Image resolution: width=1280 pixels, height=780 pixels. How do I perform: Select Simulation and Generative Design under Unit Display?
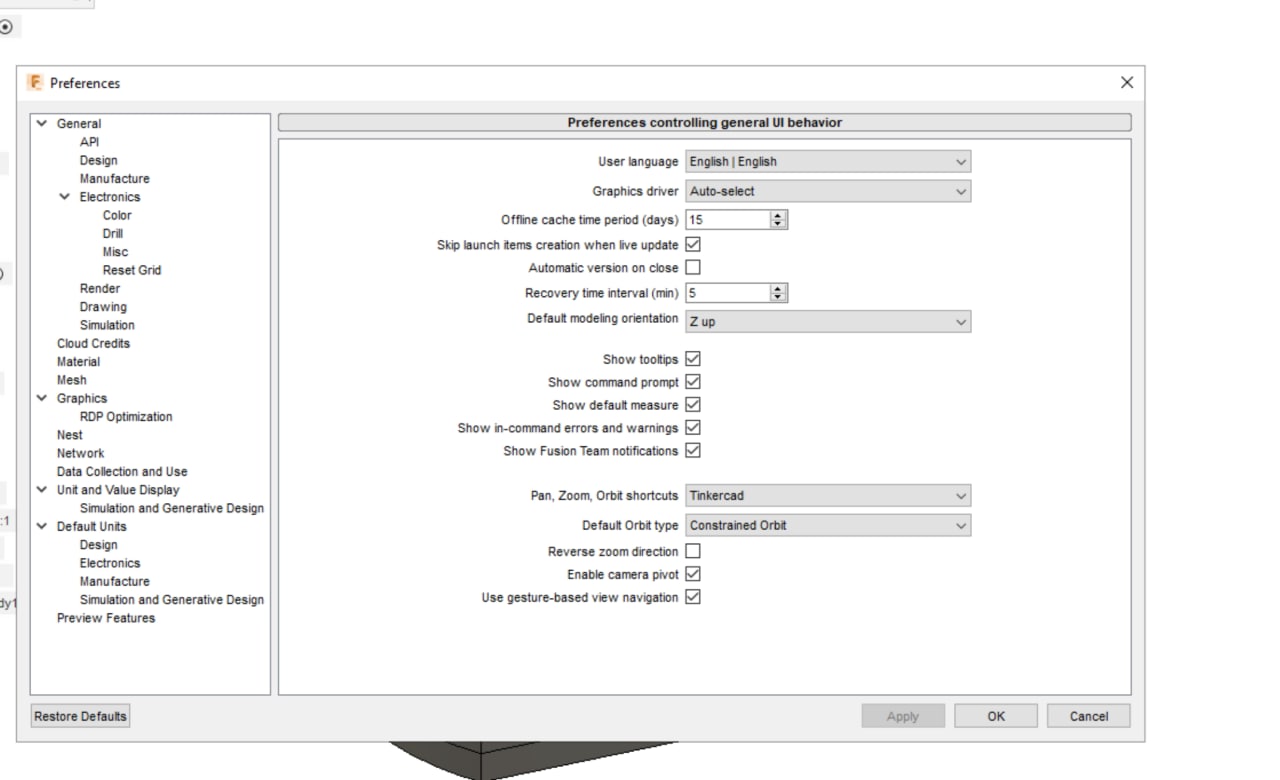[x=172, y=508]
